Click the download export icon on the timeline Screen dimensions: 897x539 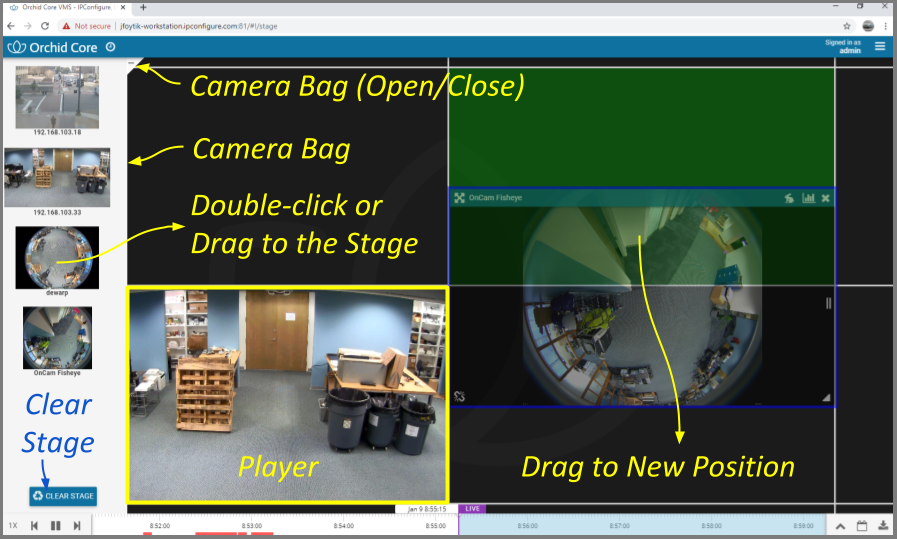(883, 525)
